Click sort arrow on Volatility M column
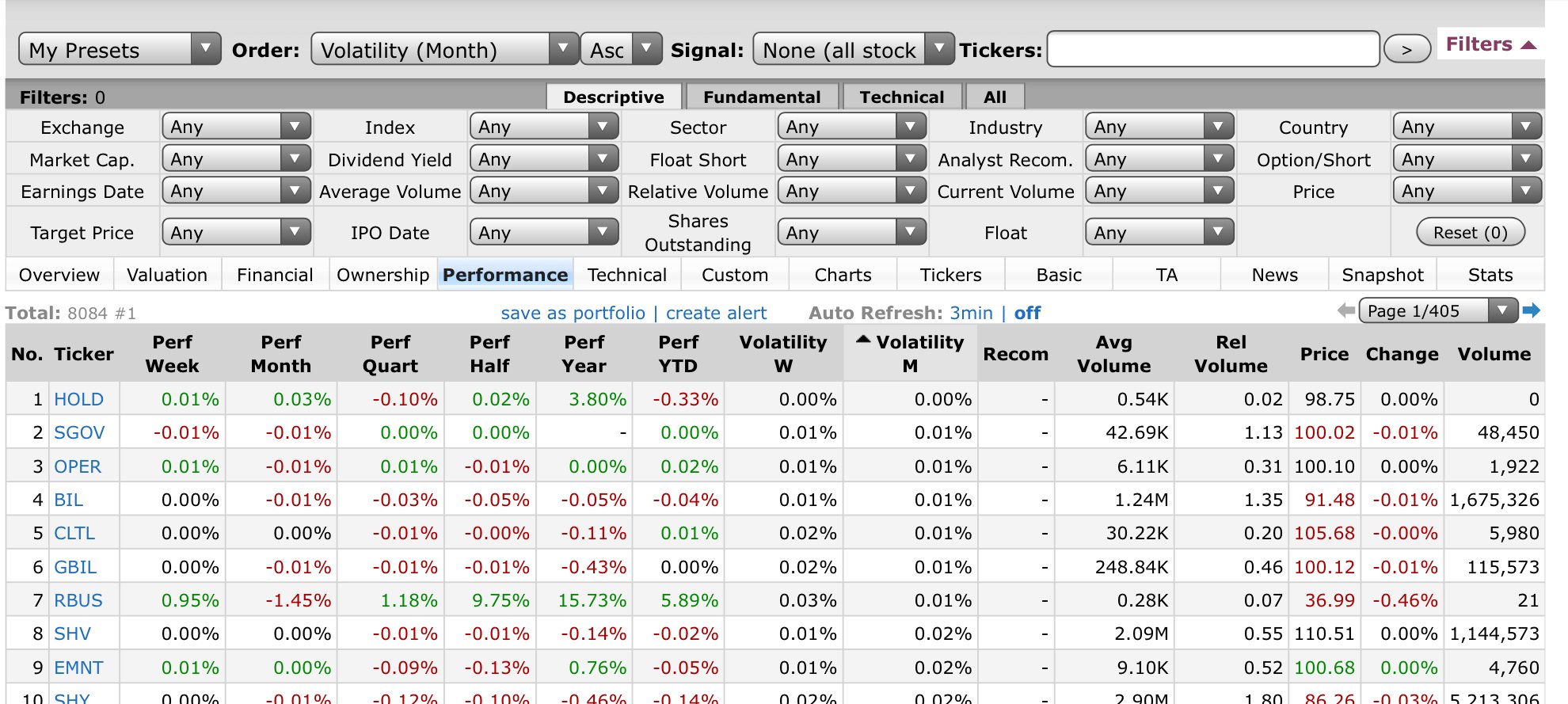 point(863,341)
